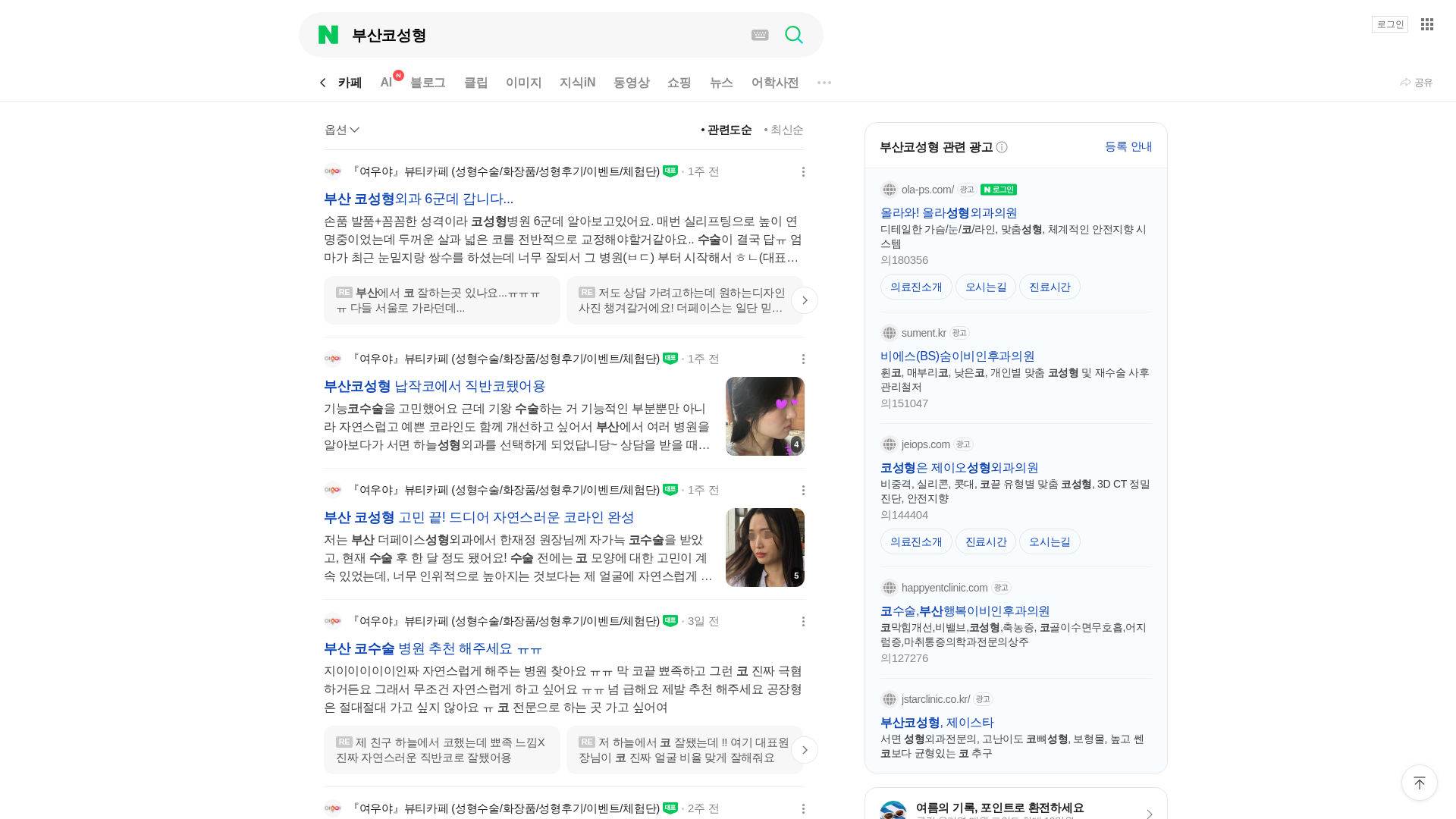Sort results by 관련도순

726,130
